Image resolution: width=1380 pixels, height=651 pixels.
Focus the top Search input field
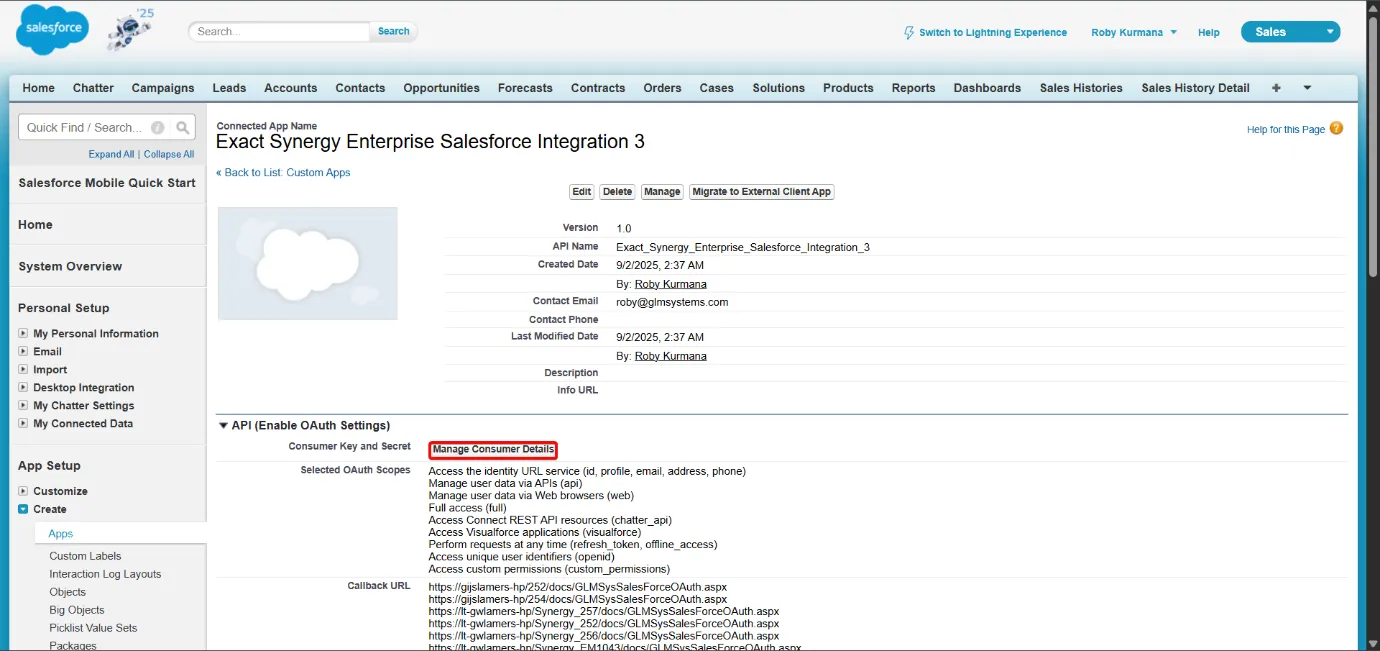(x=279, y=31)
